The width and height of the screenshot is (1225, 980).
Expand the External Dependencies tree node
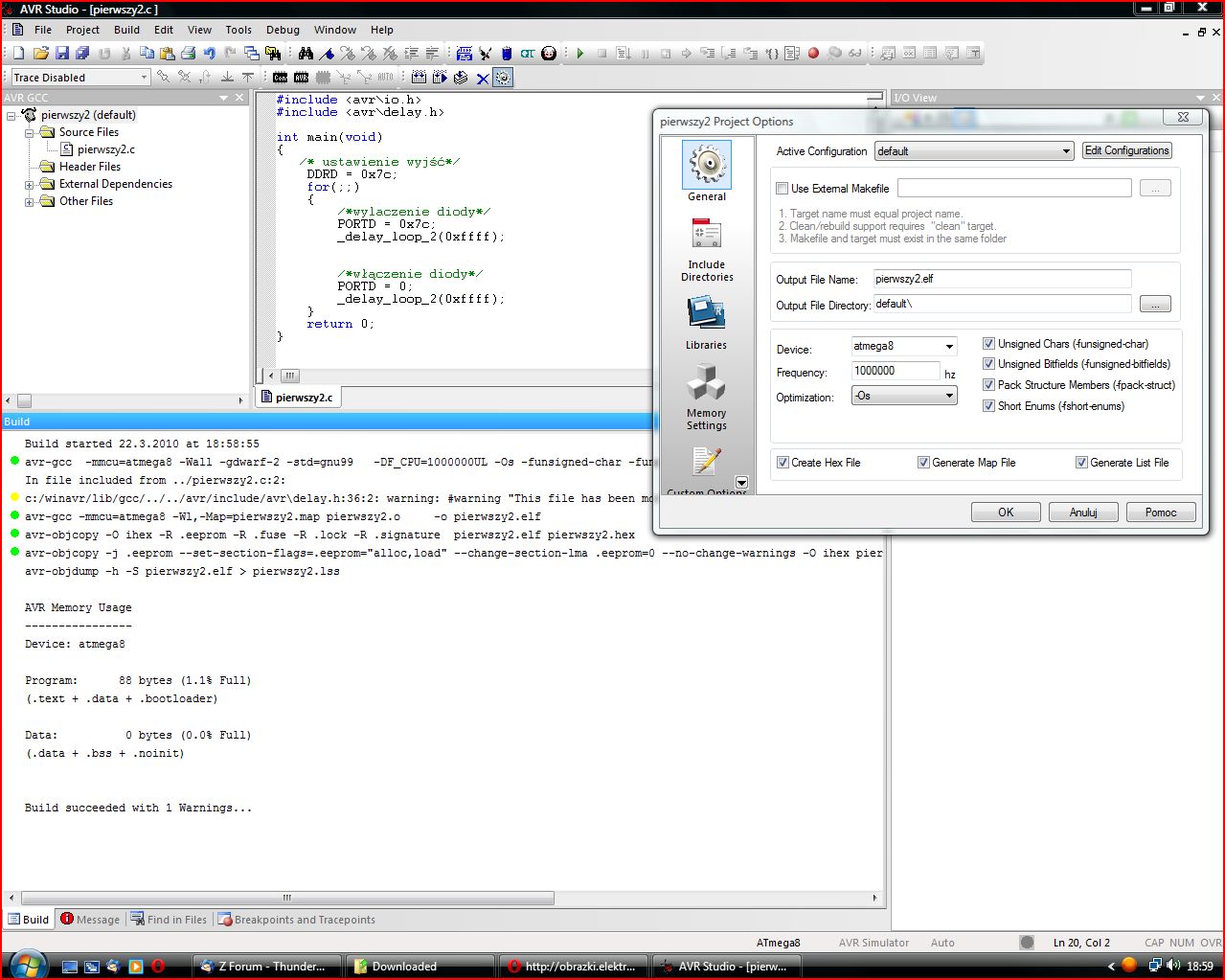pos(29,184)
